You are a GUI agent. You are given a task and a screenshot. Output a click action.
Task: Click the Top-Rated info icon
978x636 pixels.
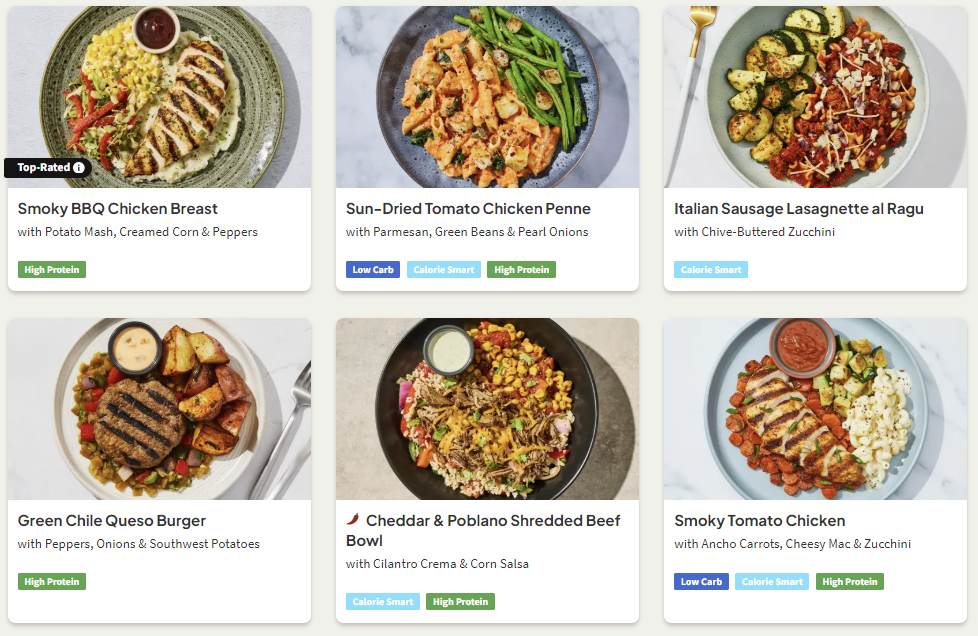pos(79,168)
